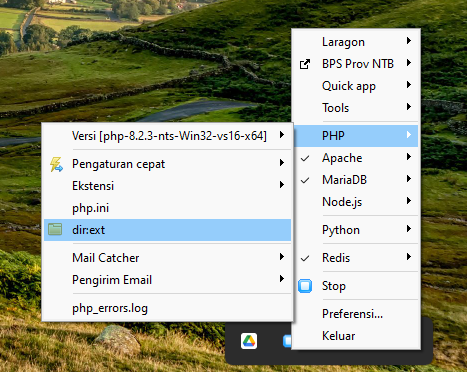Toggle the Apache checkmark
467x372 pixels.
point(305,158)
